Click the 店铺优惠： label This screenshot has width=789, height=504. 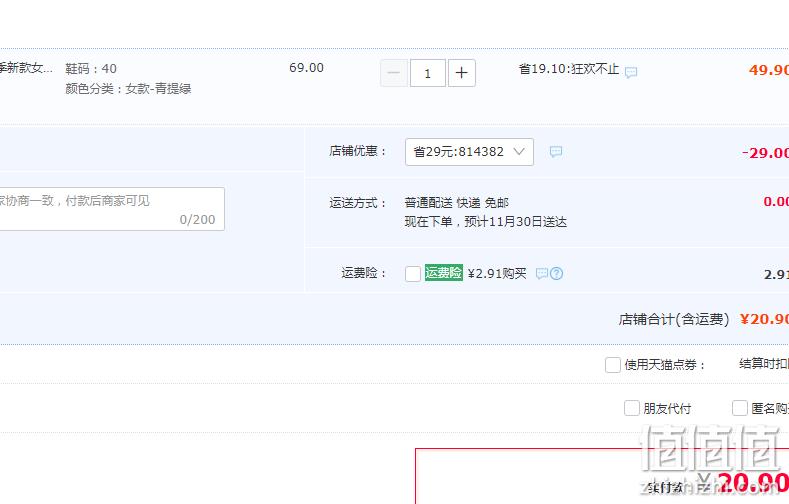358,151
